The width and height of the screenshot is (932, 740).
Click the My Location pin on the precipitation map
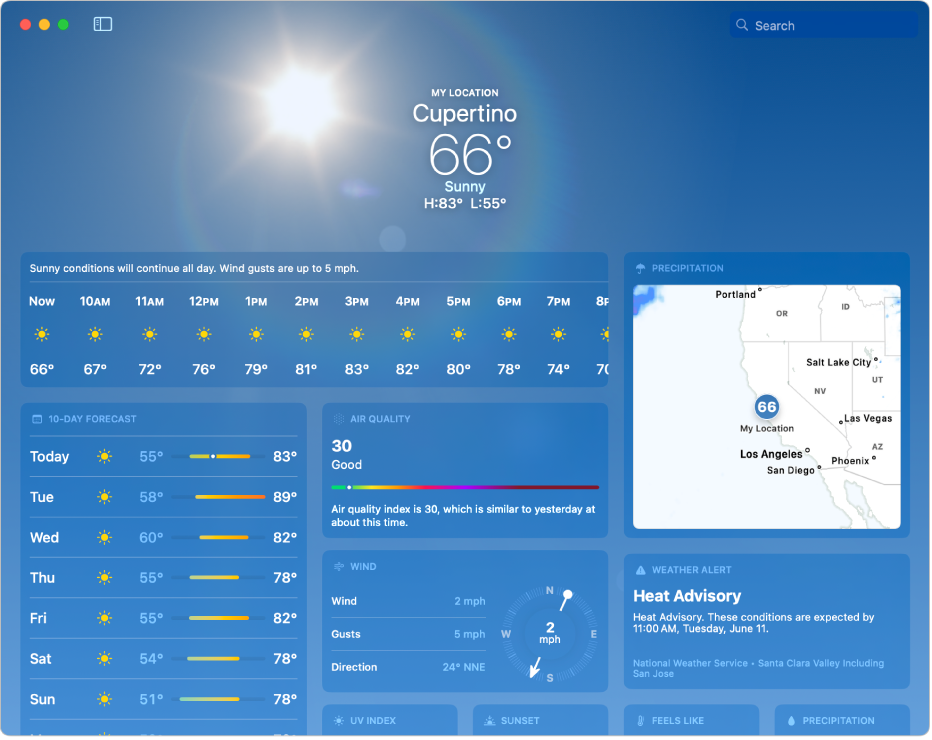pos(766,408)
